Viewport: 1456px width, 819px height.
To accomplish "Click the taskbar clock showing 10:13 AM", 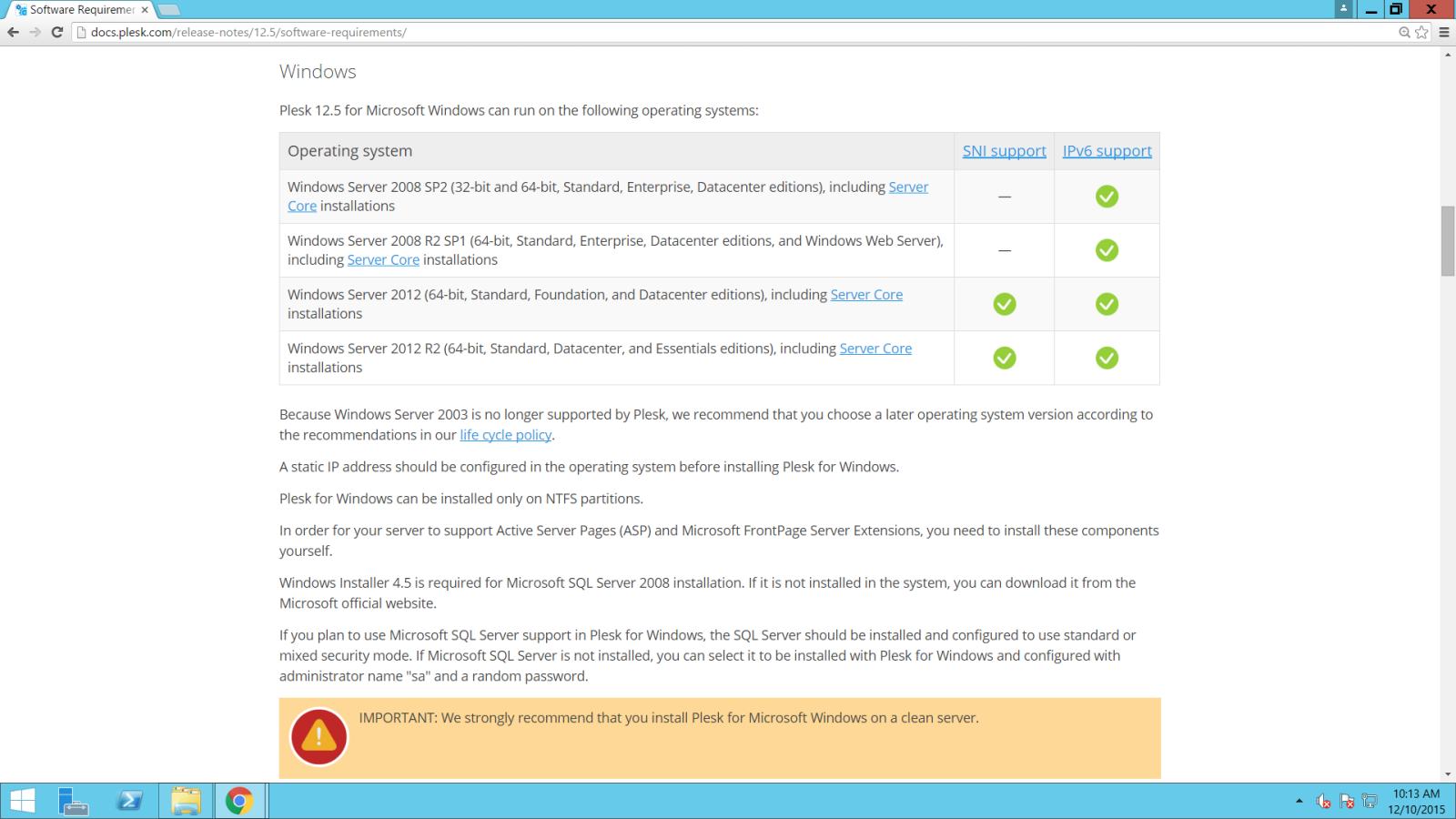I will pyautogui.click(x=1416, y=801).
